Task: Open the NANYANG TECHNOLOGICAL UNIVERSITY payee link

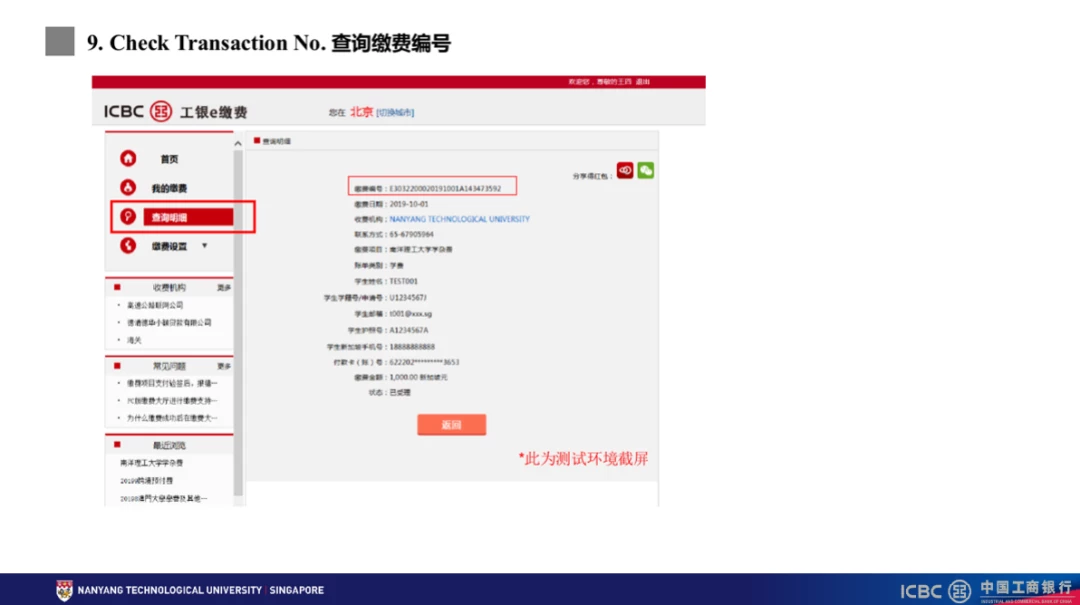Action: (459, 219)
